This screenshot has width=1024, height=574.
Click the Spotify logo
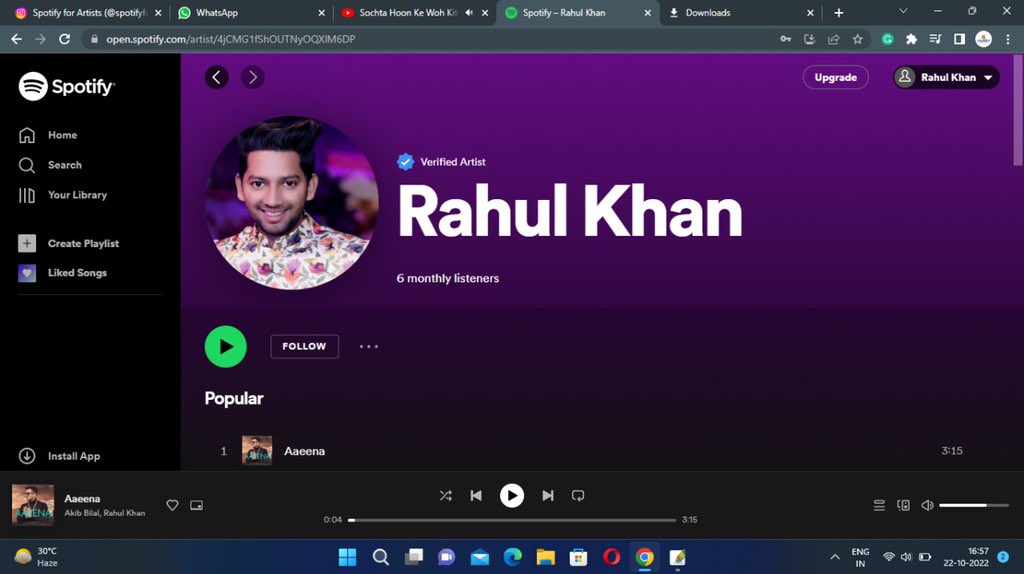(x=67, y=86)
